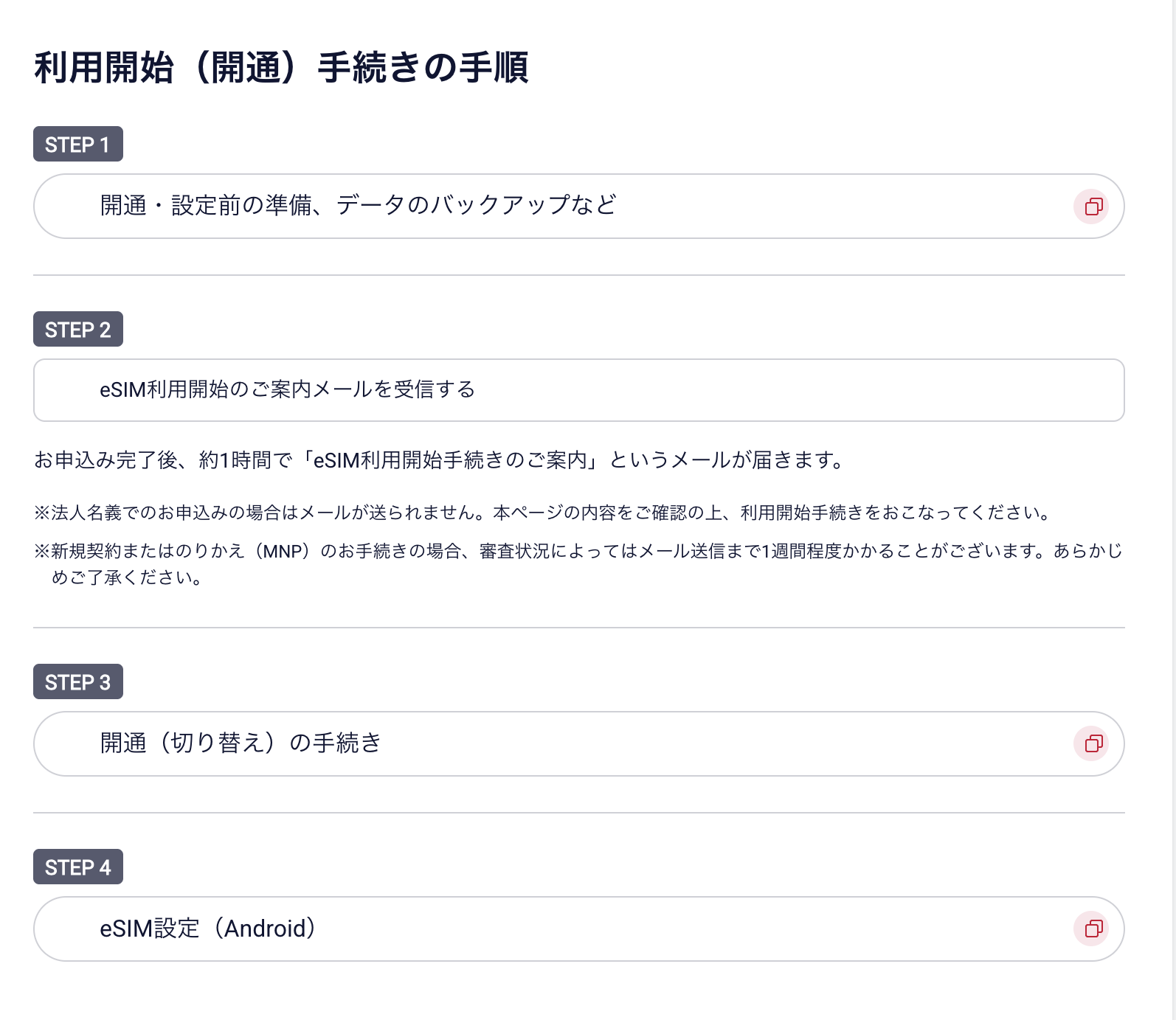Select the eSIM利用開始のご案内メールを受信する box
Viewport: 1176px width, 1020px height.
tap(578, 390)
